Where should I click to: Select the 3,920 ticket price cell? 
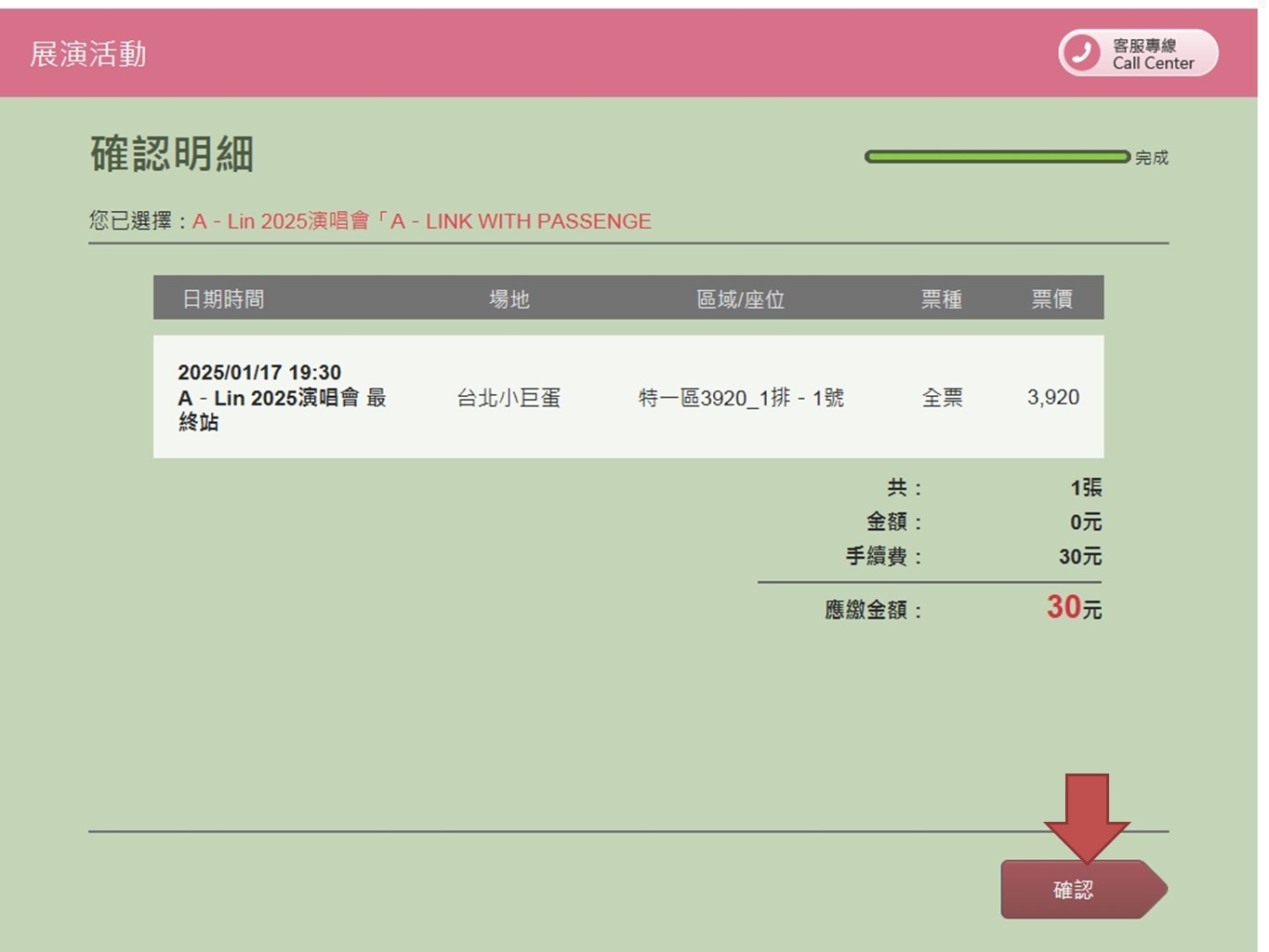click(x=1053, y=397)
